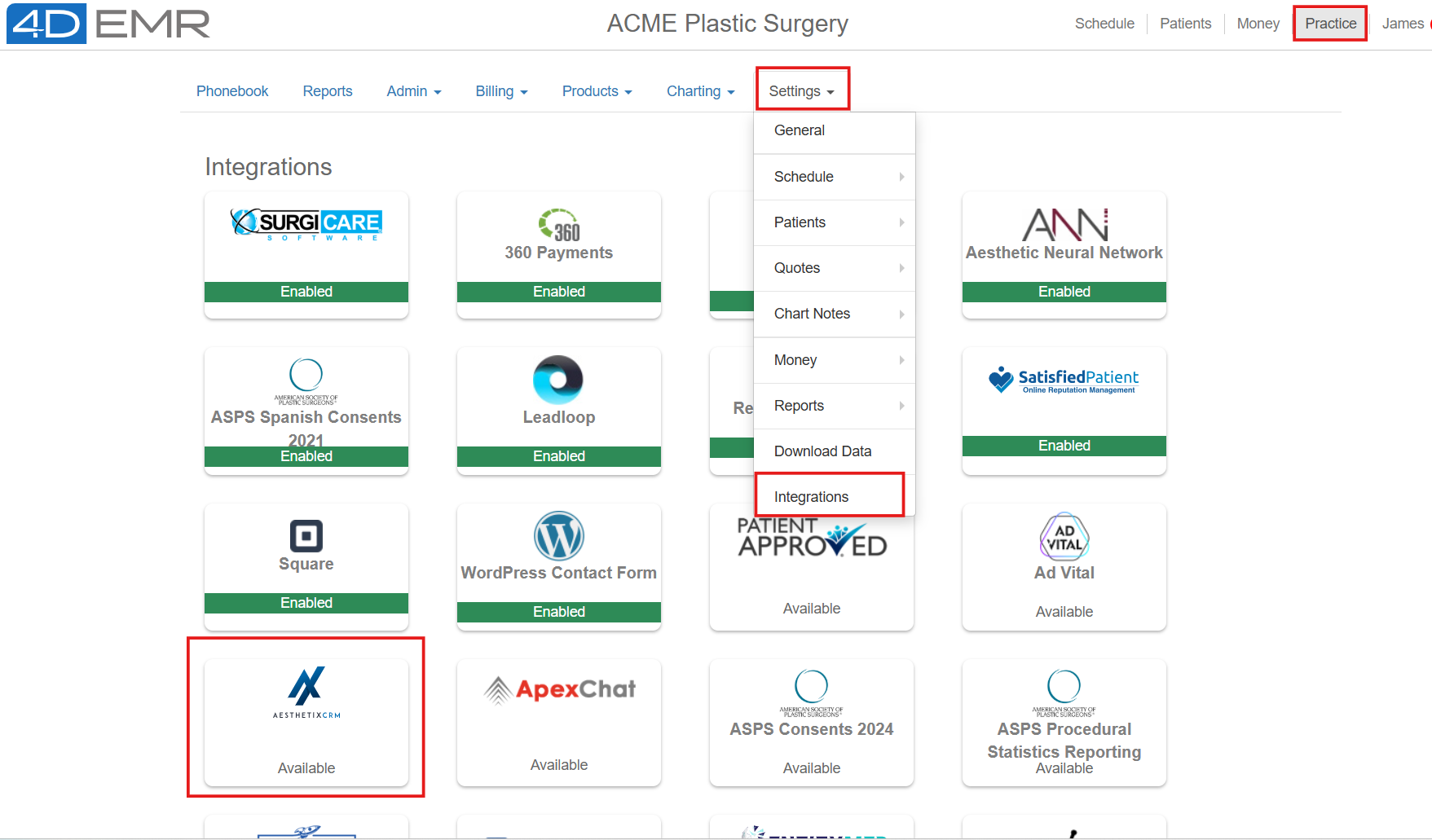Screen dimensions: 1432x840
Task: Expand the Reports submenu in Settings
Action: [835, 406]
